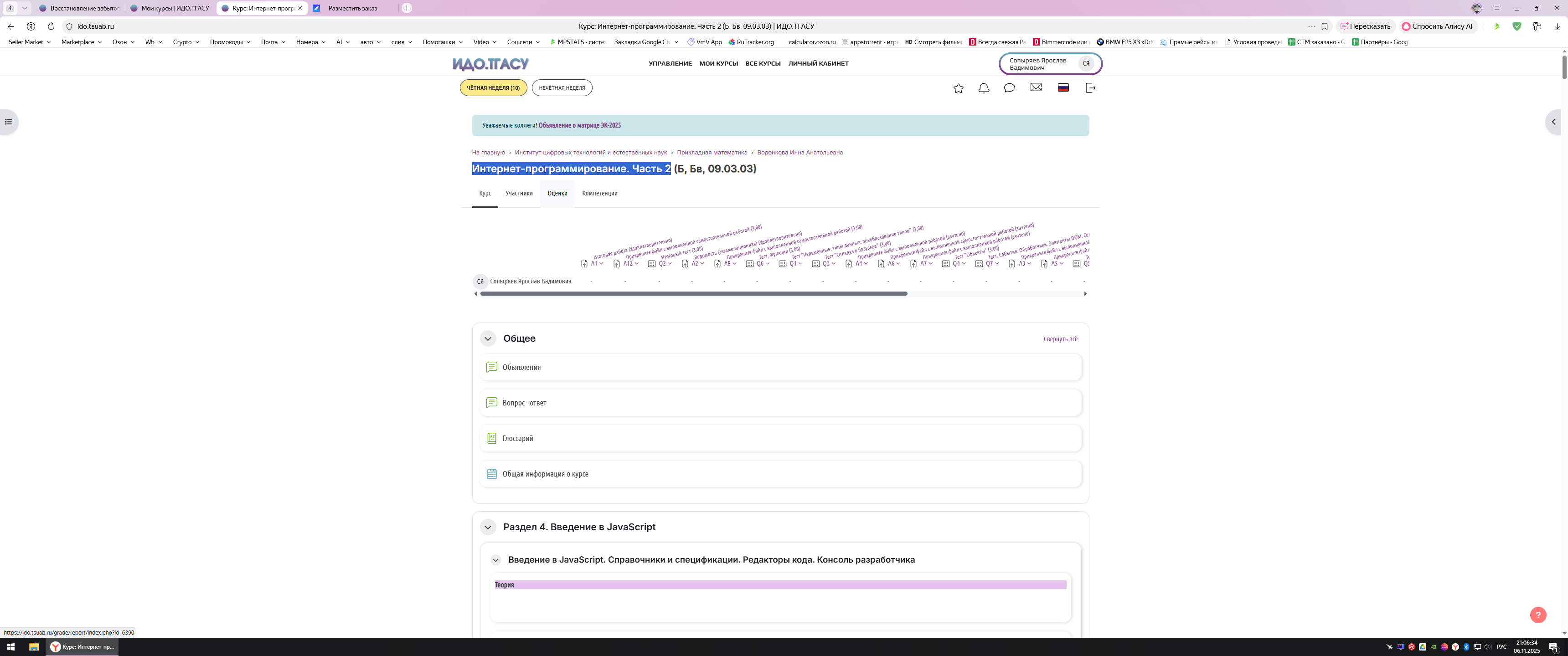Viewport: 1568px width, 656px height.
Task: Expand the right block drawer arrow
Action: pos(1553,122)
